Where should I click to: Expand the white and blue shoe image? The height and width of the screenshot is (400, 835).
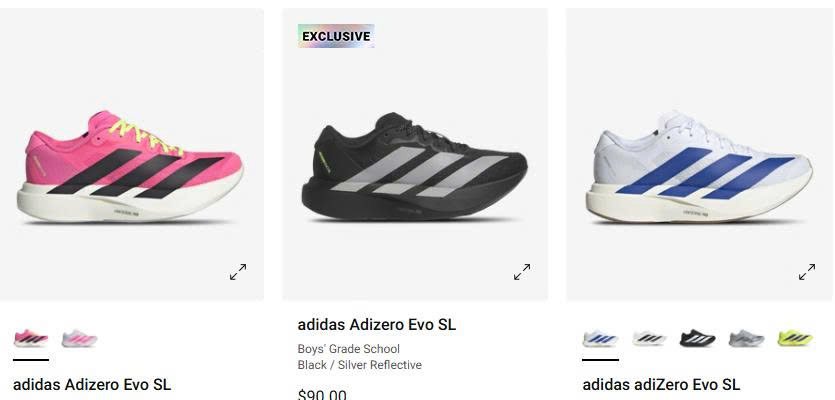pos(807,272)
